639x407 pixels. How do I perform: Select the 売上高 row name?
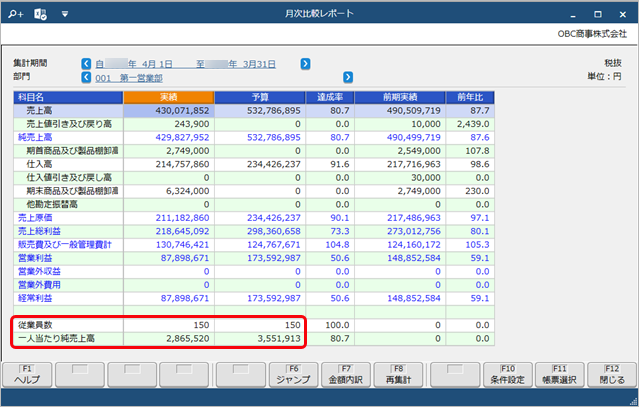point(39,110)
